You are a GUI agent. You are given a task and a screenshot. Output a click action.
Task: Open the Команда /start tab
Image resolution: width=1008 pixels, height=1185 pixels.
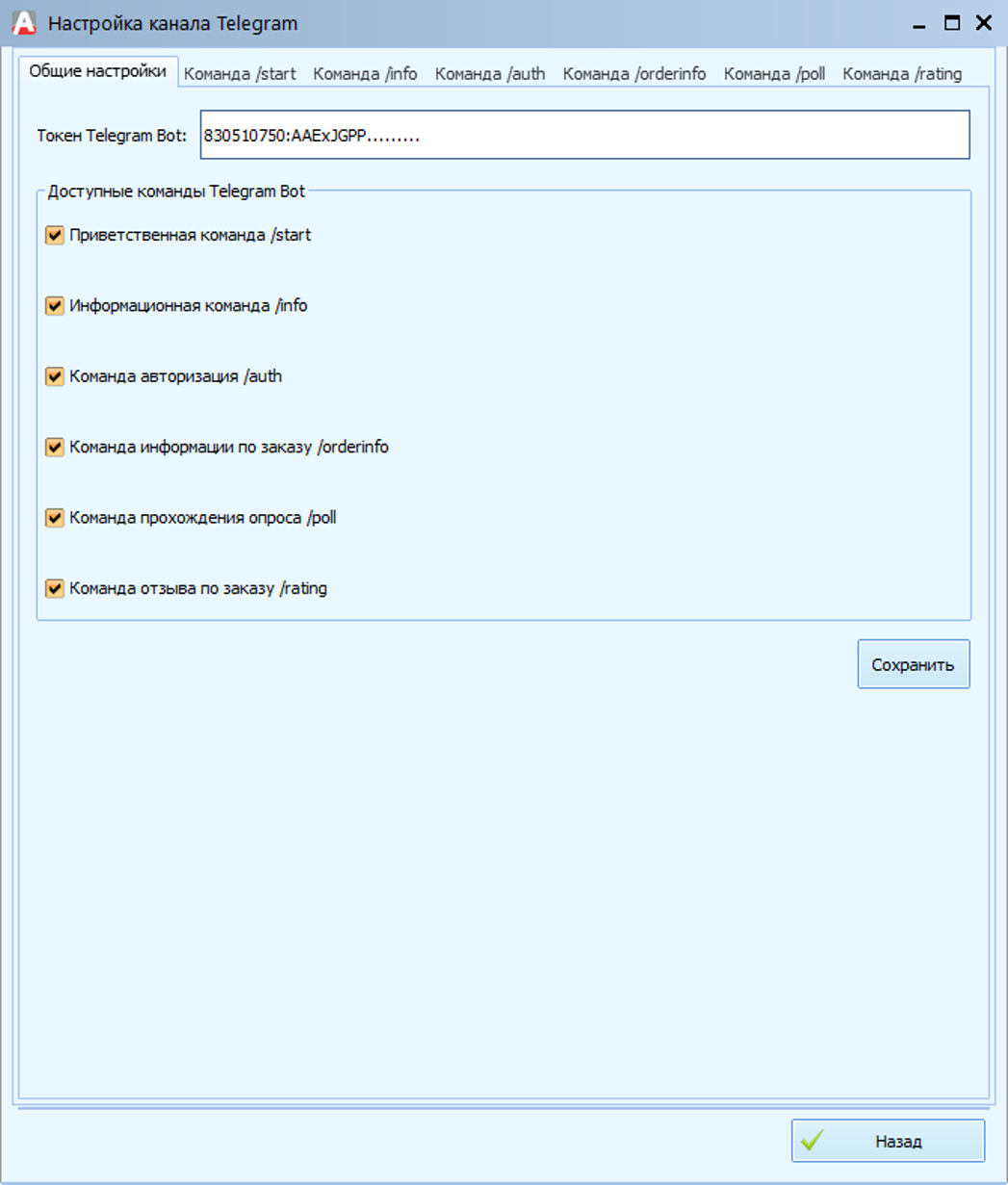(240, 74)
